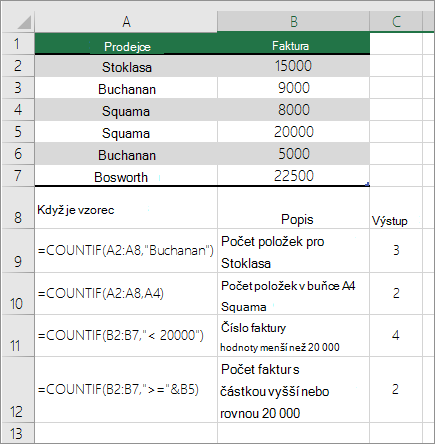Select the =COUNTIF(A2:A8,A4) formula cell
435x444 pixels.
(x=126, y=294)
